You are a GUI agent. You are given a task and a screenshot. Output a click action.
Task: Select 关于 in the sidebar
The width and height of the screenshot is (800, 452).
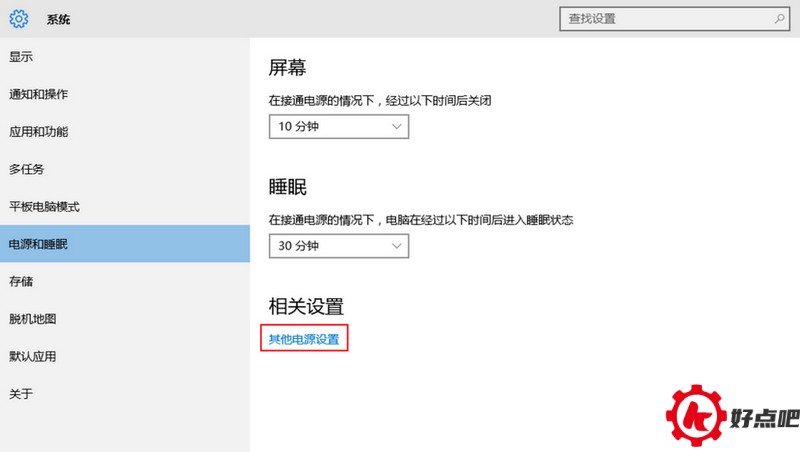[x=21, y=394]
